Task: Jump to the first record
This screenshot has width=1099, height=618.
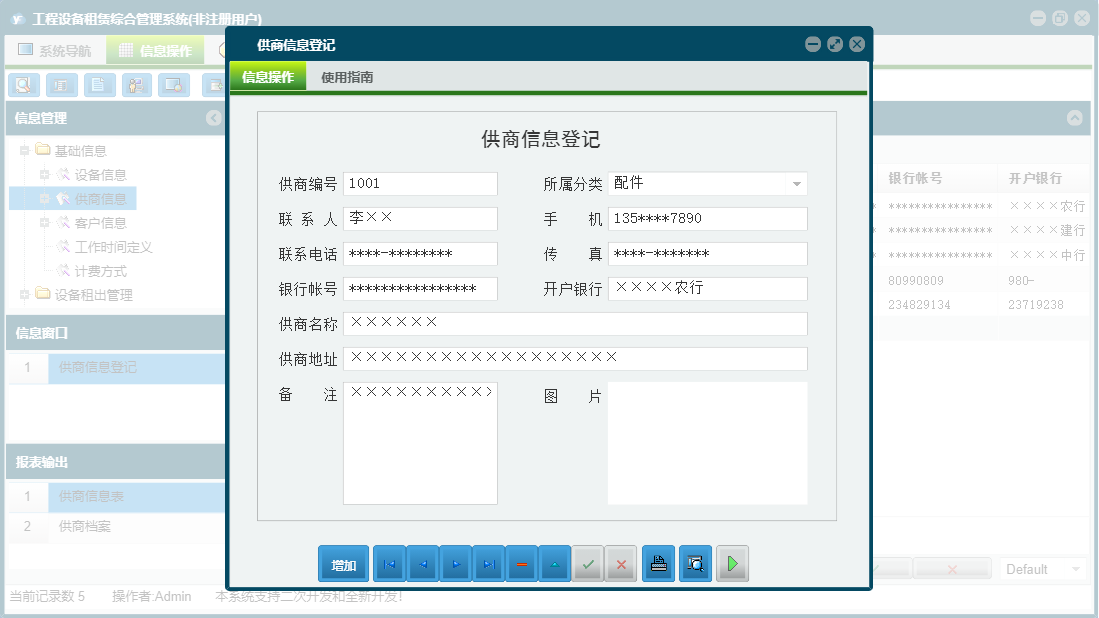Action: pyautogui.click(x=390, y=564)
